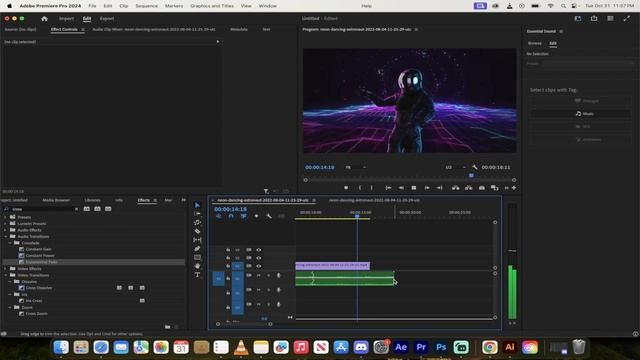Switch to the Export tab
The image size is (640, 360).
107,18
